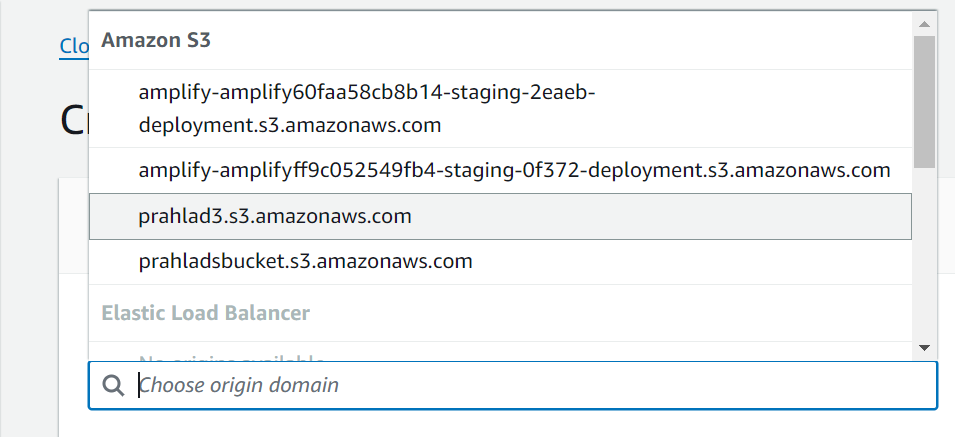Screen dimensions: 955x437
Task: Click the magnifying glass search icon
Action: (x=115, y=386)
